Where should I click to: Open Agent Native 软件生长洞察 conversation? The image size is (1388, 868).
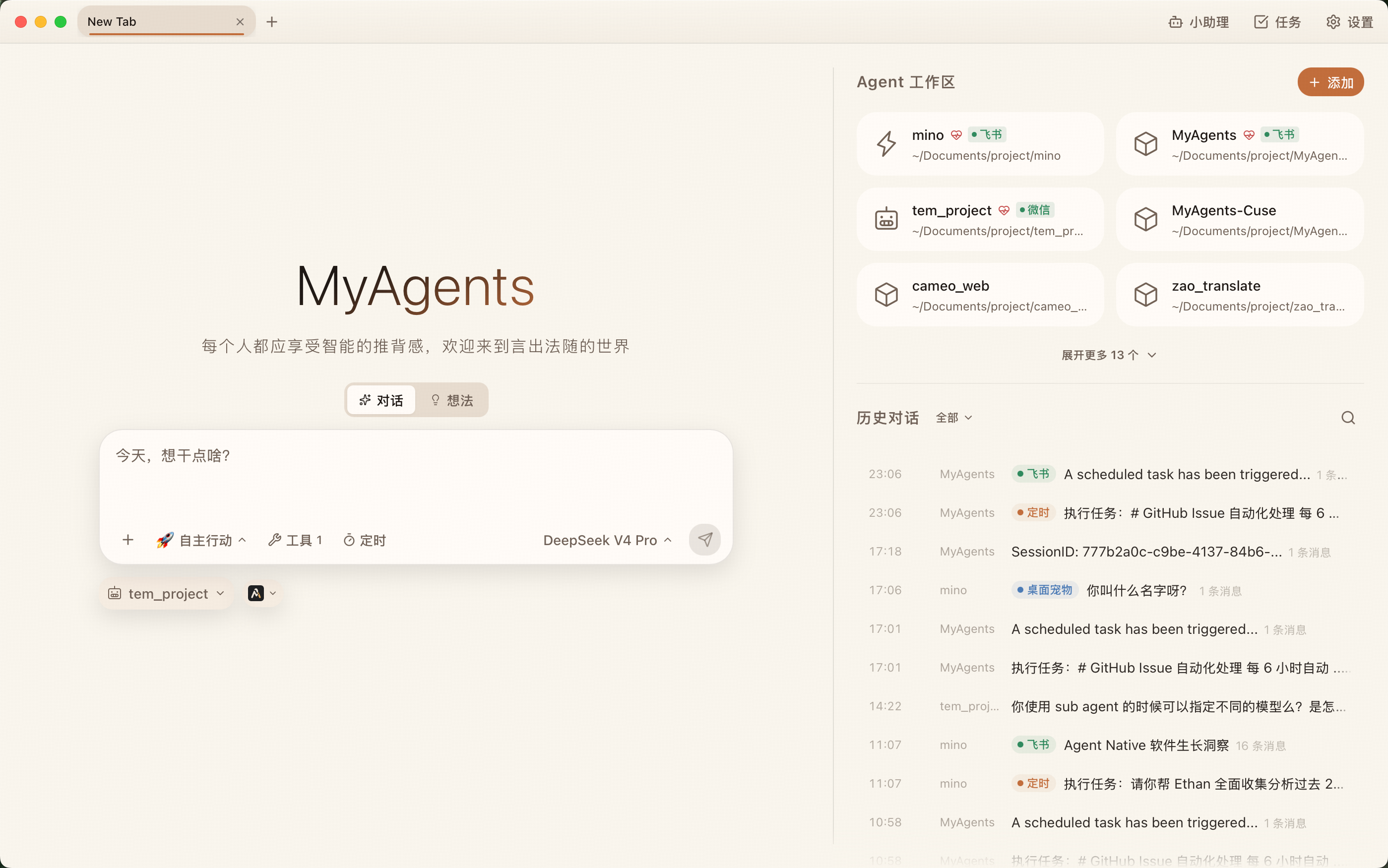tap(1109, 745)
